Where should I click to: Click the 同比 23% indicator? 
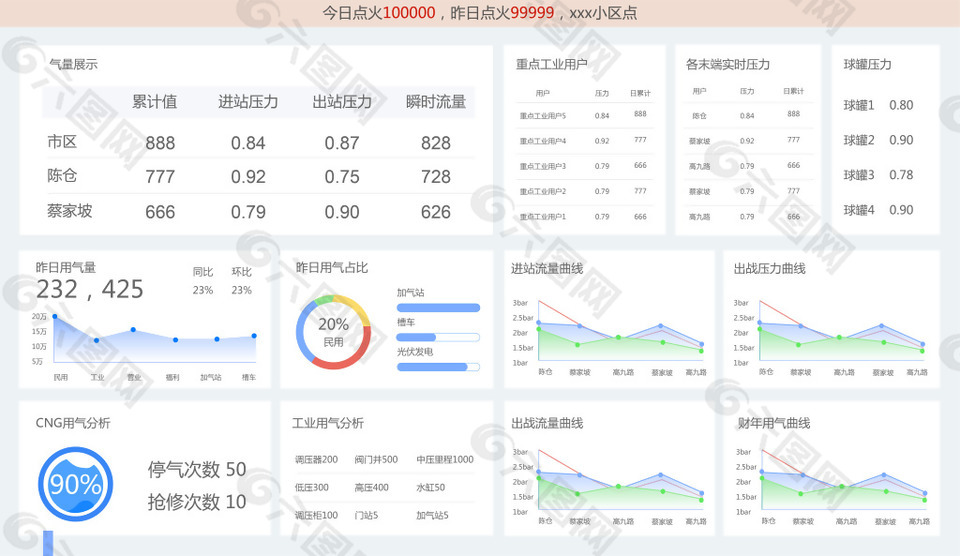(x=203, y=281)
